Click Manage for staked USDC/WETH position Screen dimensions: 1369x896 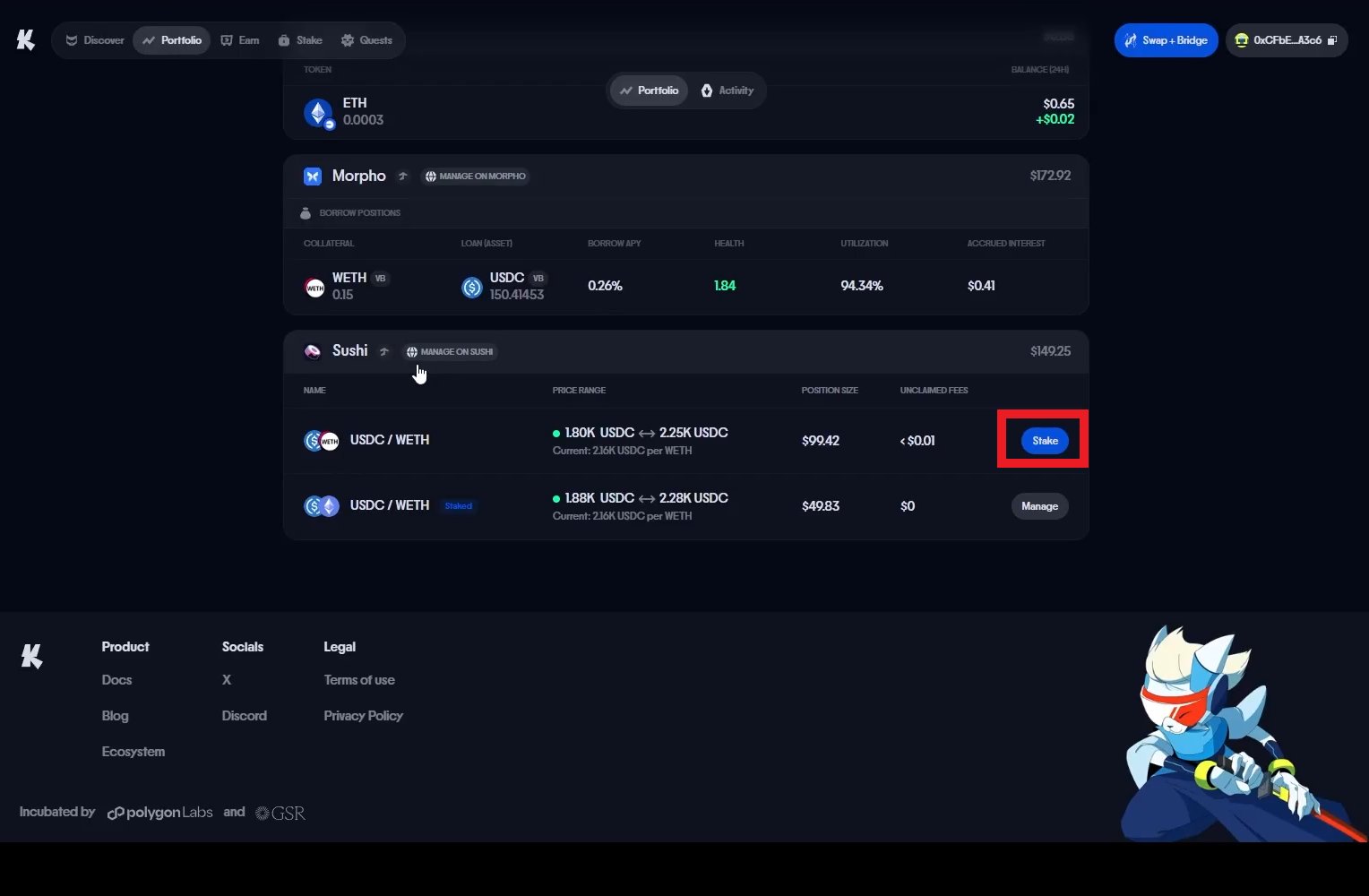click(x=1039, y=506)
